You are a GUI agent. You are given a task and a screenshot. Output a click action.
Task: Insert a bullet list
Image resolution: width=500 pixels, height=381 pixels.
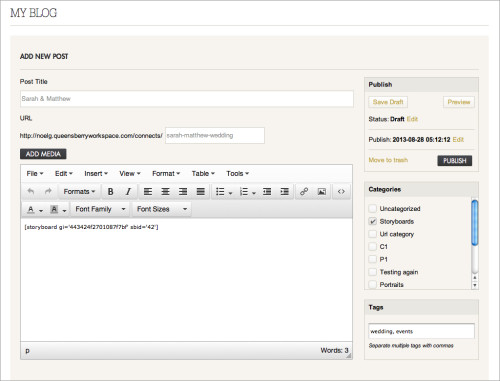point(220,192)
